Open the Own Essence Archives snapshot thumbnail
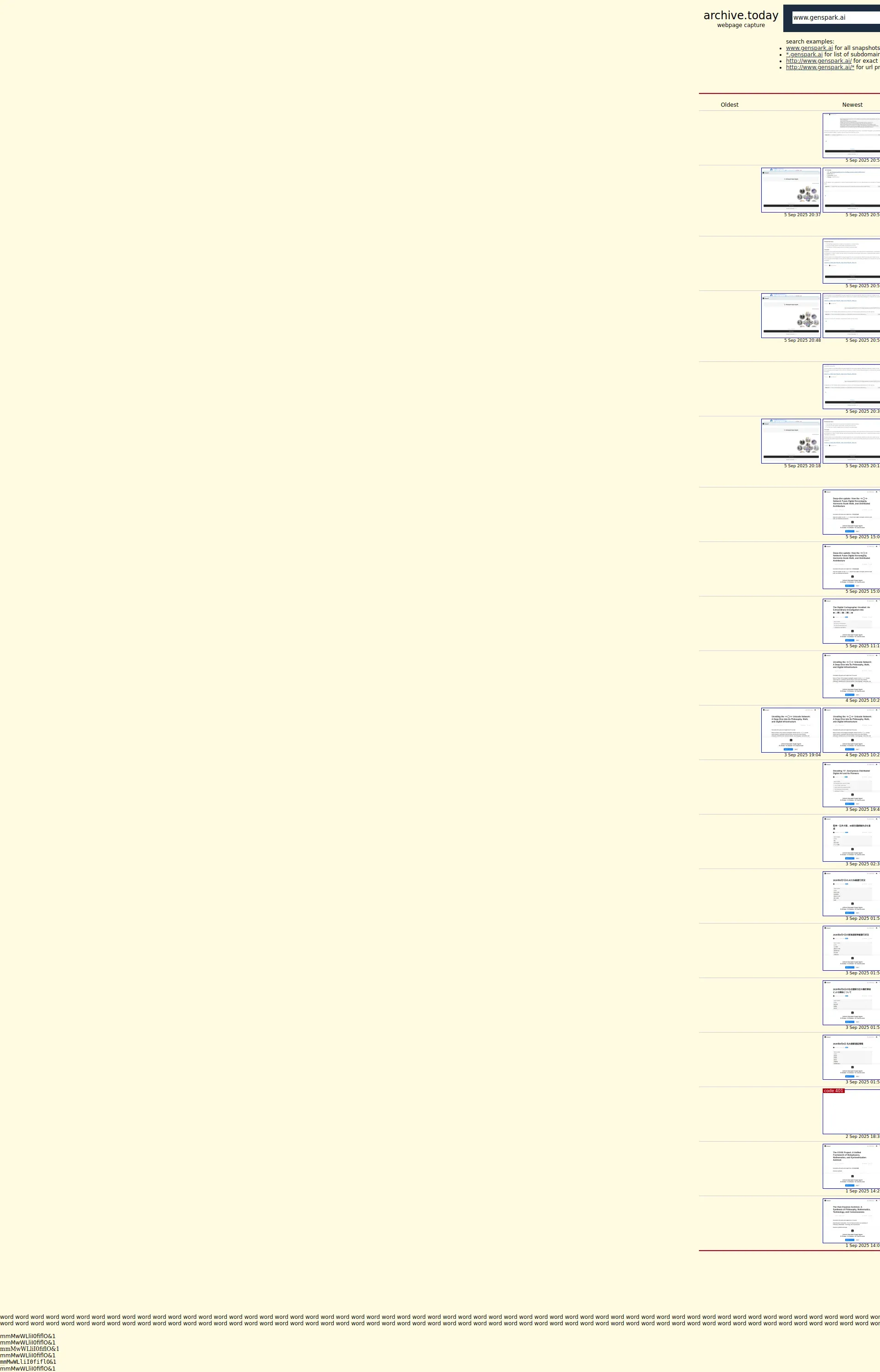880x1372 pixels. click(x=852, y=1221)
